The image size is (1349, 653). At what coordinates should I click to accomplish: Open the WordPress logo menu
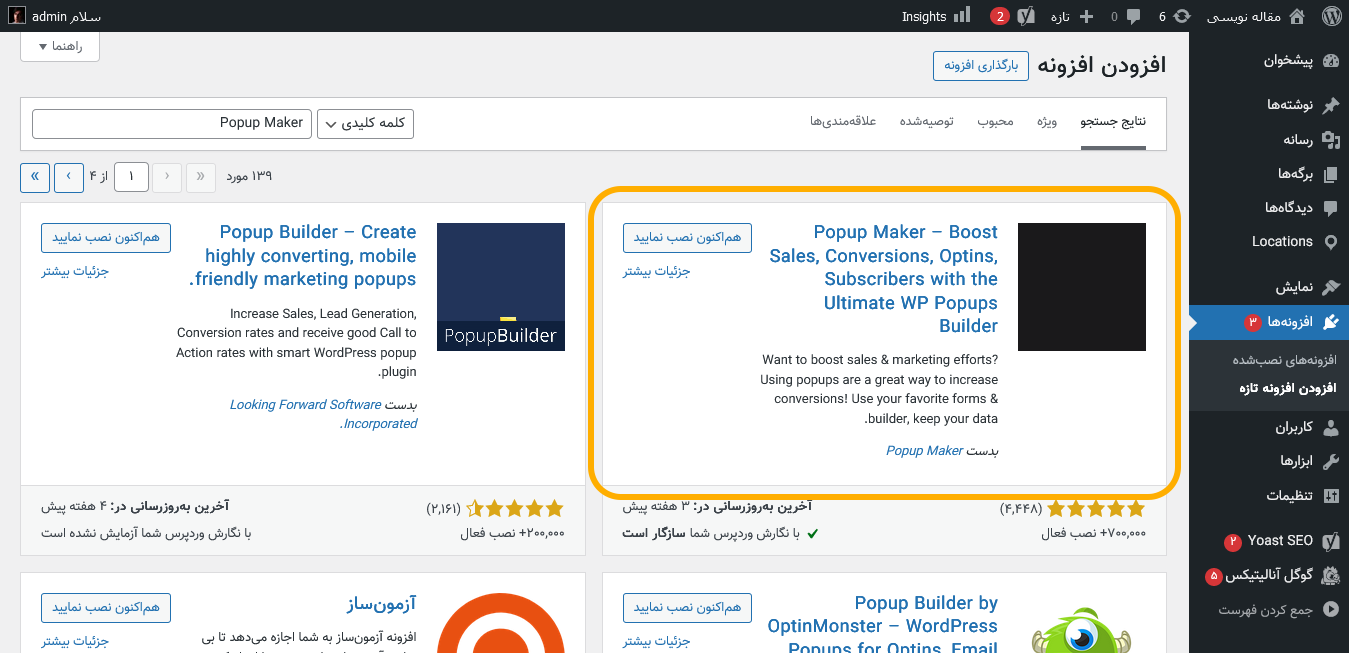(x=1331, y=16)
